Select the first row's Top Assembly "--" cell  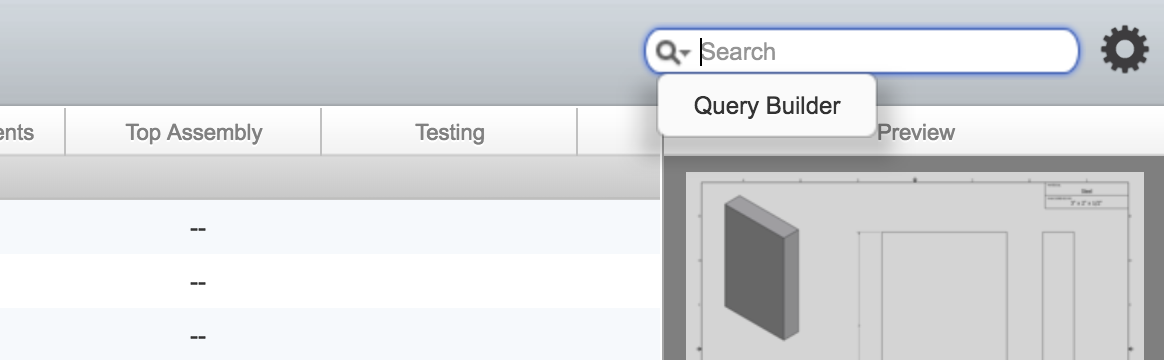tap(197, 229)
